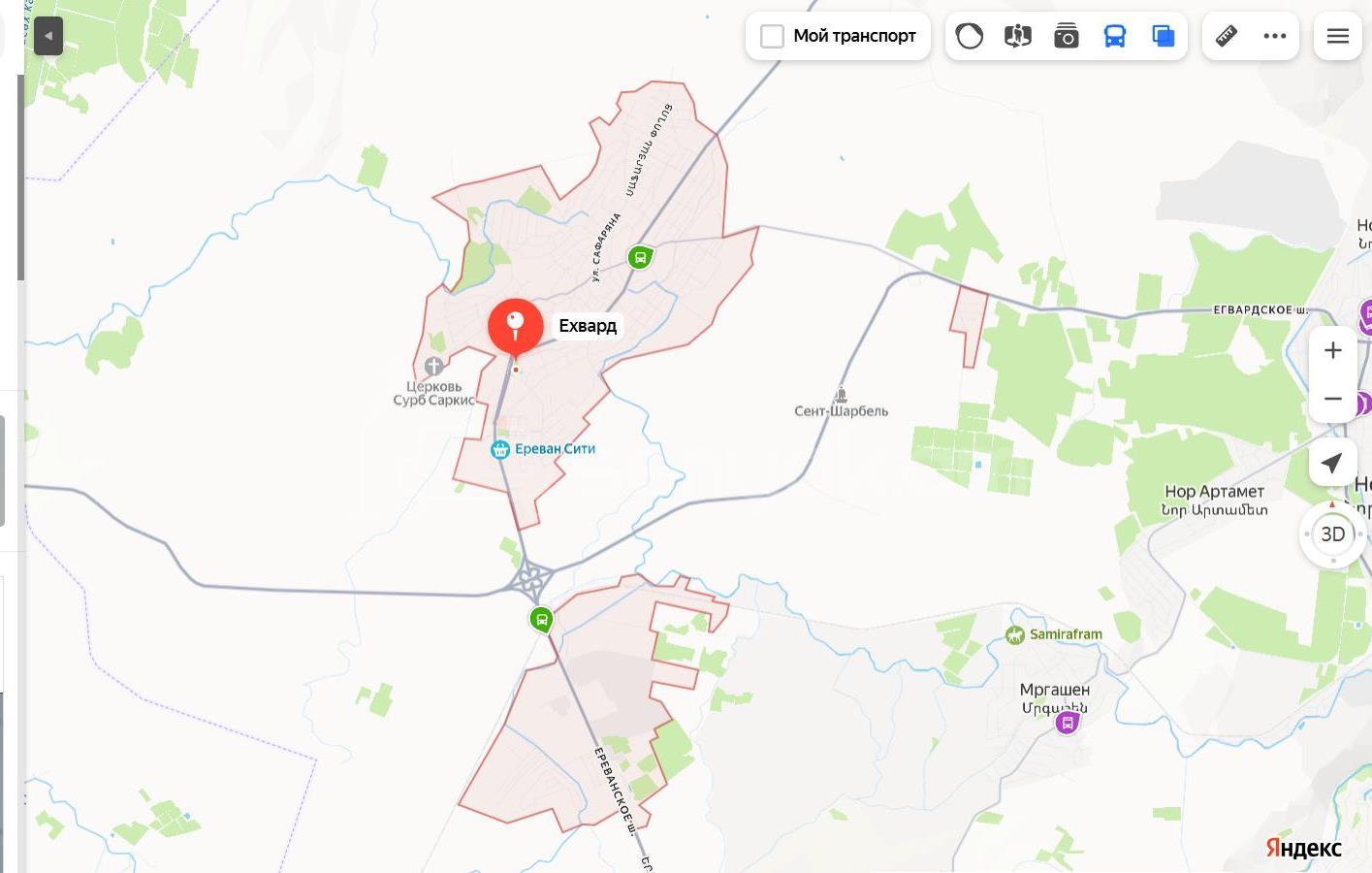
Task: Show photos layer camera icon
Action: (1067, 37)
